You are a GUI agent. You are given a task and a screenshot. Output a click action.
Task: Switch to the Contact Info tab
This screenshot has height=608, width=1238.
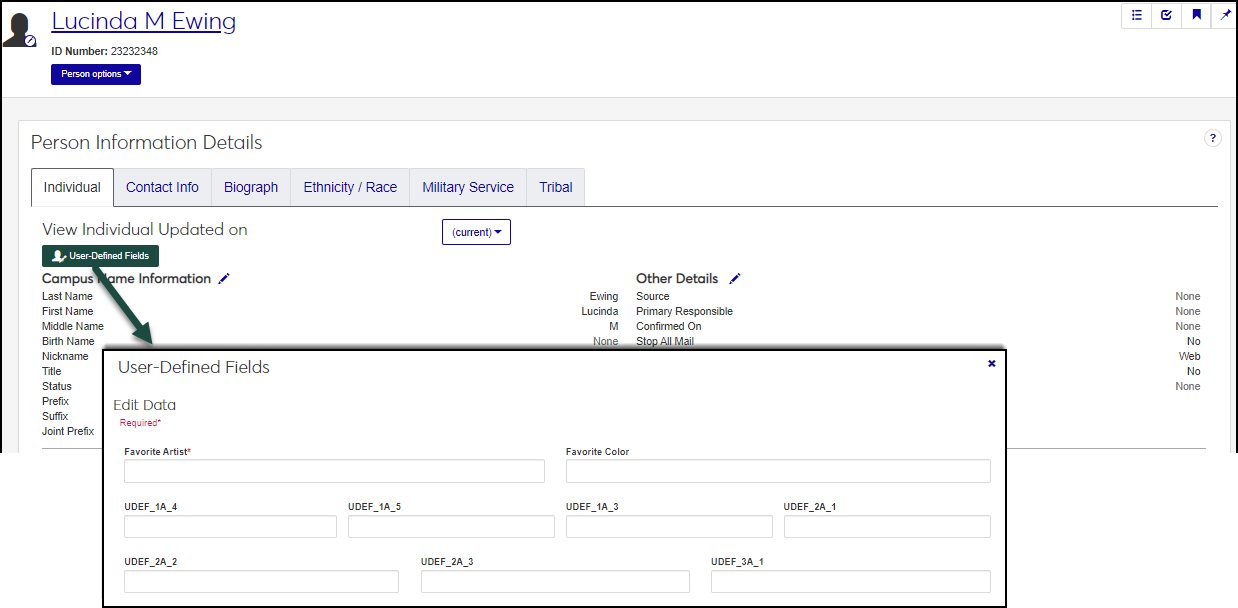coord(162,187)
